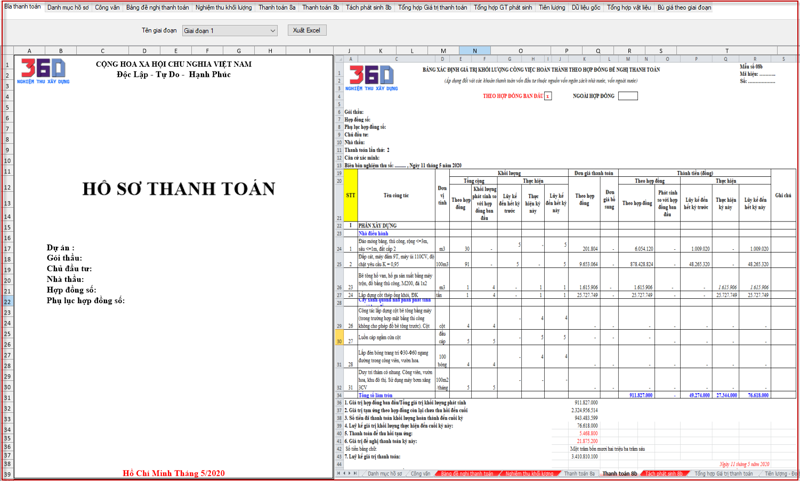Open top tab Thanh toán 8a
The image size is (800, 481).
277,8
